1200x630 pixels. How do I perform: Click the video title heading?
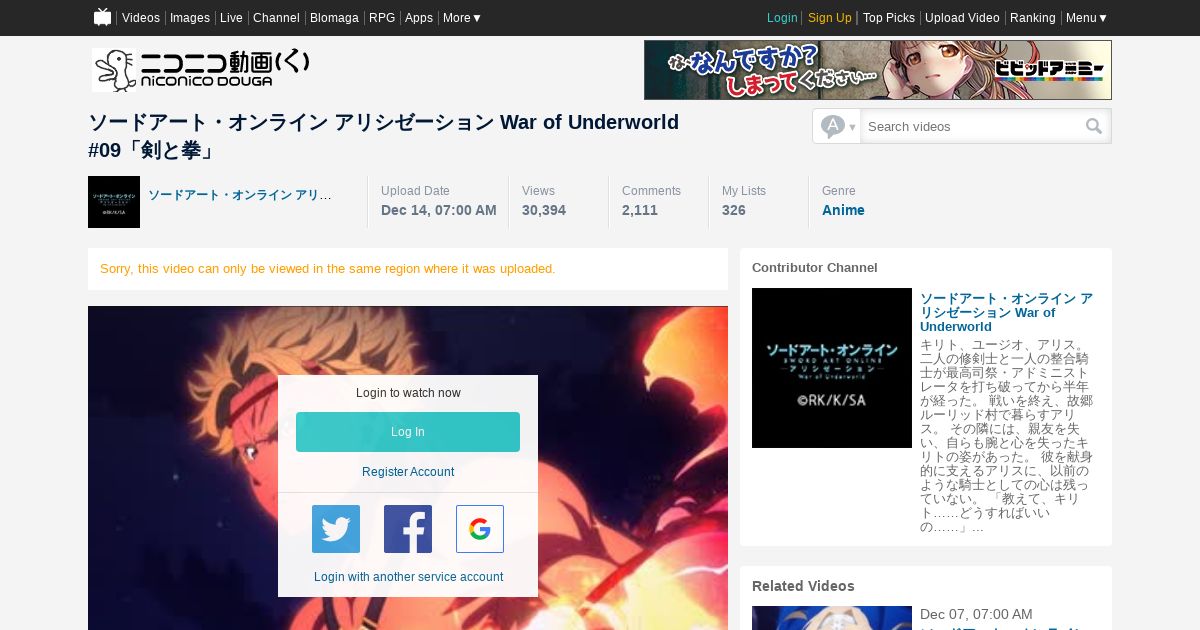point(384,136)
